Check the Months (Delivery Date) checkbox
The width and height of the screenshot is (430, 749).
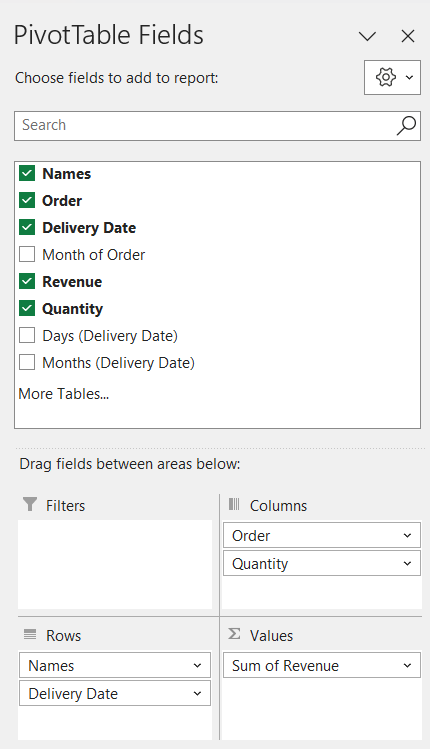(27, 363)
